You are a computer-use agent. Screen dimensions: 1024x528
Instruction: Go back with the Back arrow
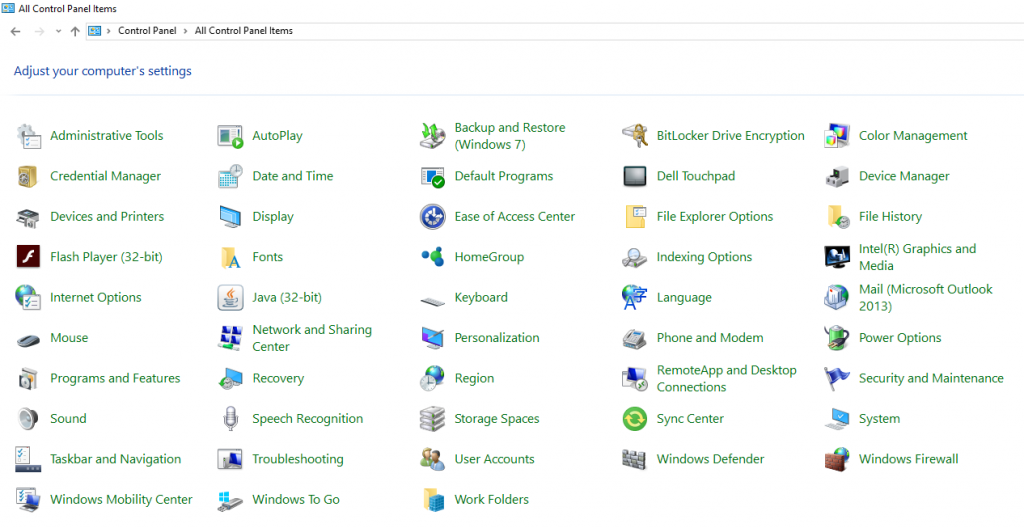click(x=16, y=31)
